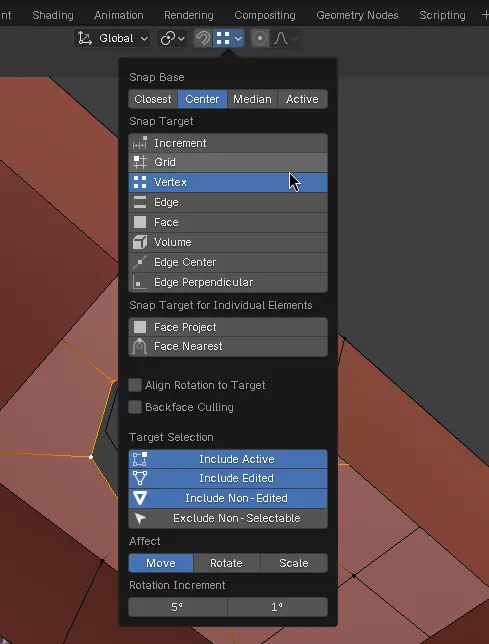Click the Edge snap lines icon
The image size is (489, 644).
(140, 202)
